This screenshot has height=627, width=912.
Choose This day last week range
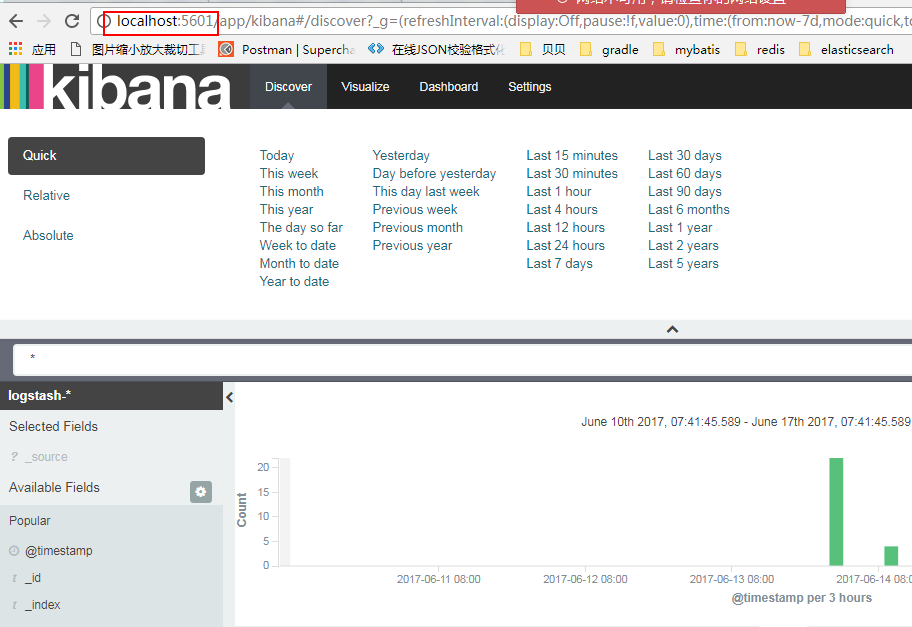coord(426,191)
